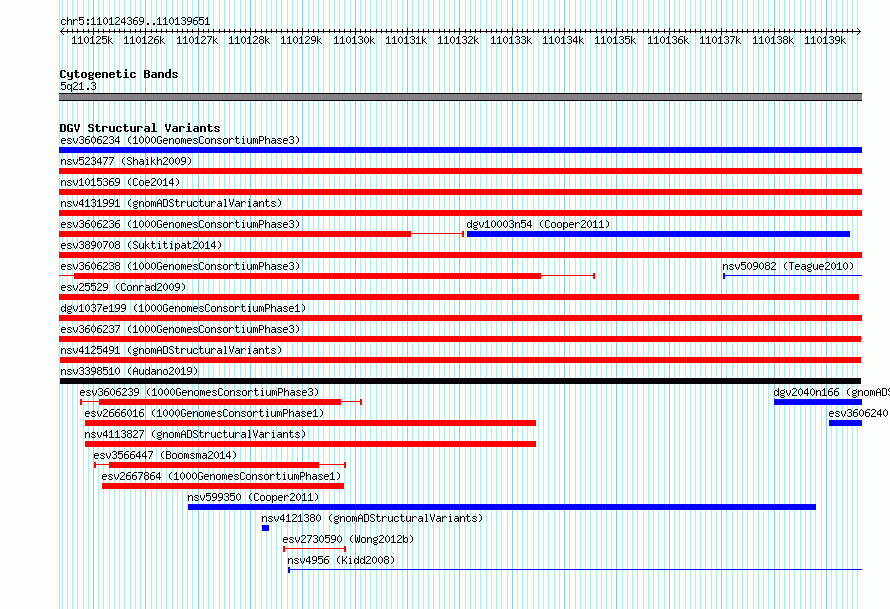This screenshot has width=890, height=609.
Task: Click the chr5:110124369..110139651 coordinate label
Action: [x=135, y=22]
